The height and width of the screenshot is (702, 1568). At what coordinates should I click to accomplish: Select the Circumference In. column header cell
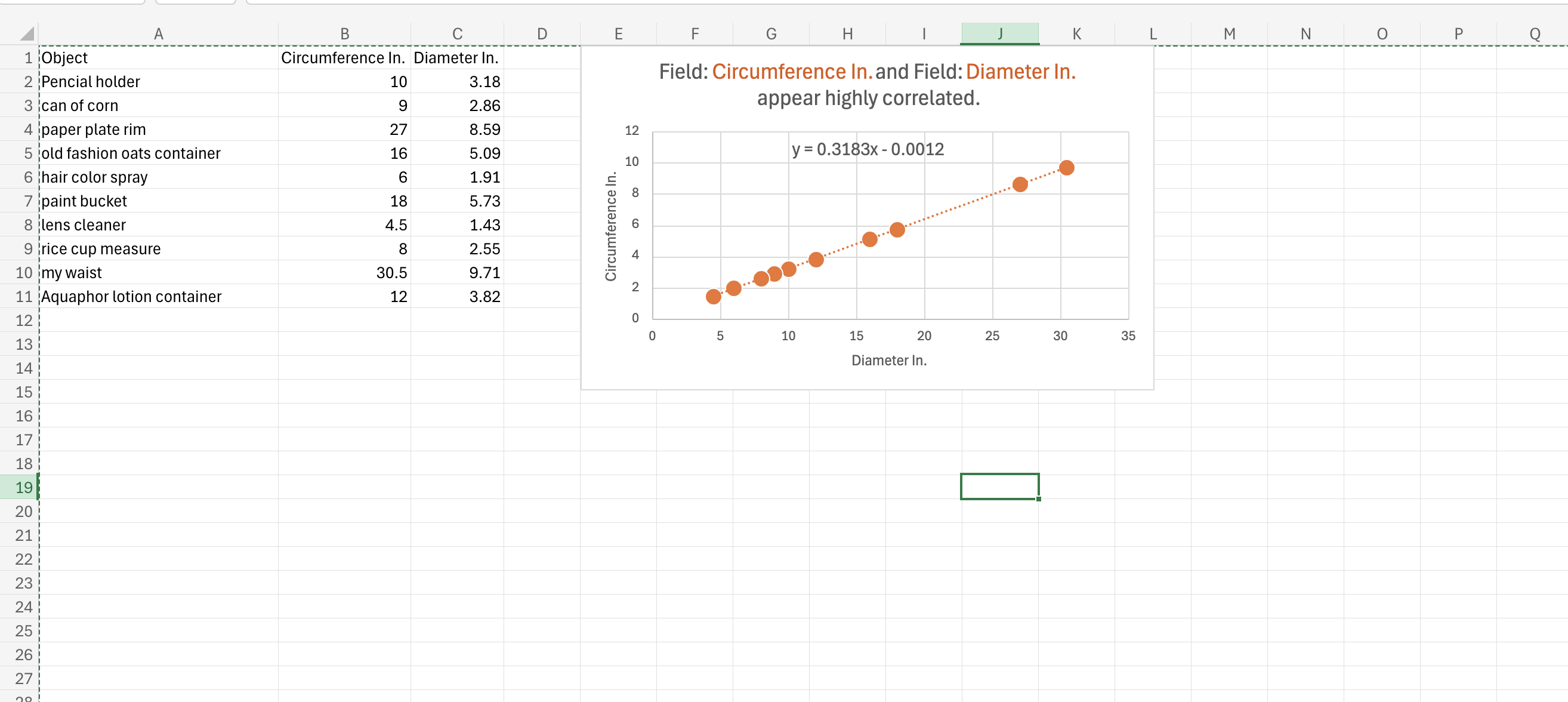click(x=344, y=57)
